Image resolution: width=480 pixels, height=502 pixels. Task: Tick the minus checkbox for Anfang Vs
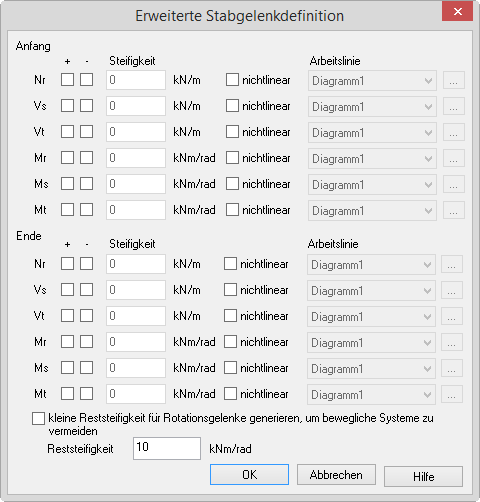click(x=86, y=106)
